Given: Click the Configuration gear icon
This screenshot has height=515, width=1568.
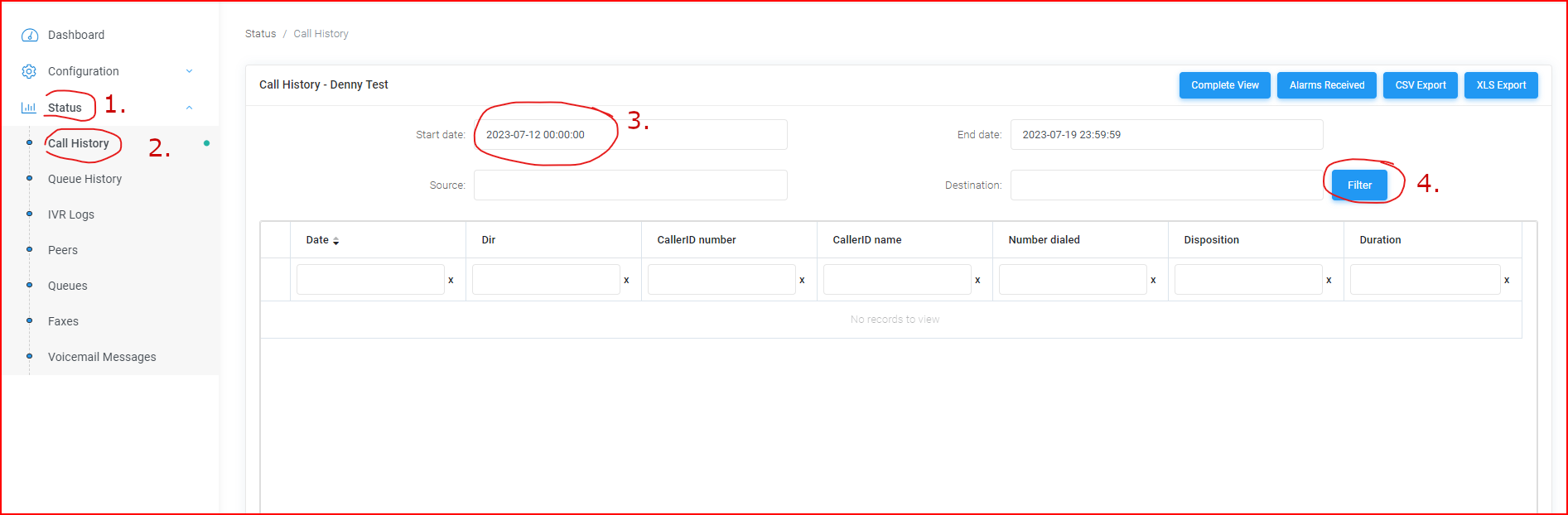Looking at the screenshot, I should pyautogui.click(x=29, y=71).
